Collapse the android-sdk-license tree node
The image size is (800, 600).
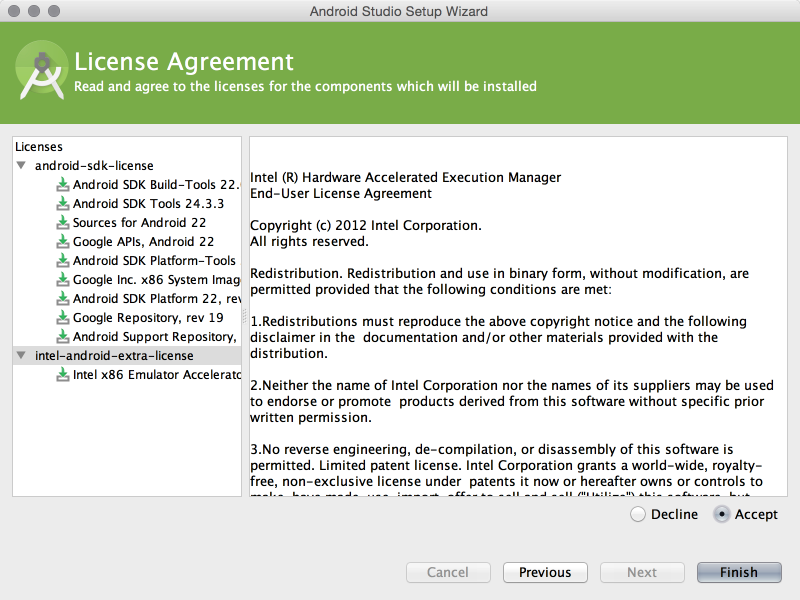point(21,165)
